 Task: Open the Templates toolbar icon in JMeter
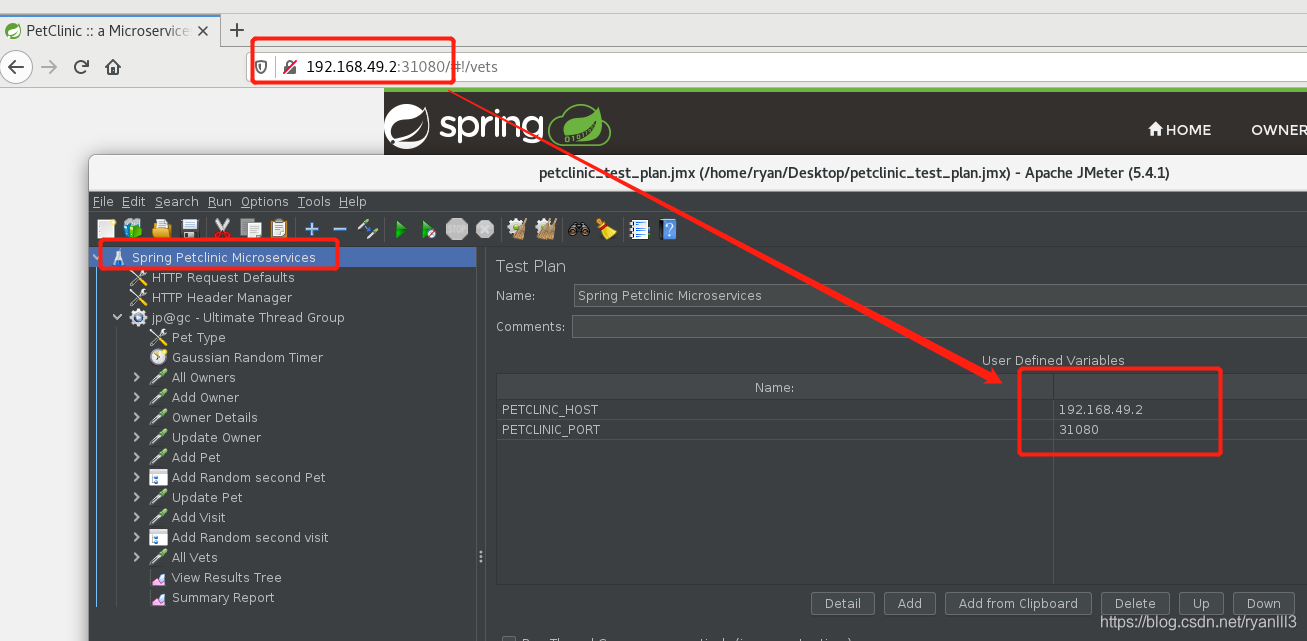click(132, 229)
